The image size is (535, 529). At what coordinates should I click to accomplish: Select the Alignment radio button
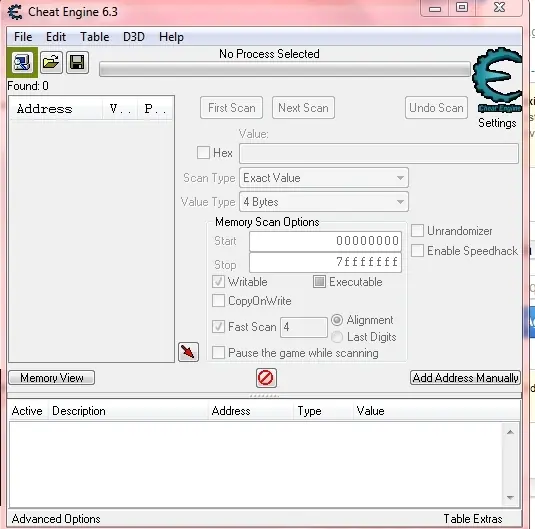point(337,320)
